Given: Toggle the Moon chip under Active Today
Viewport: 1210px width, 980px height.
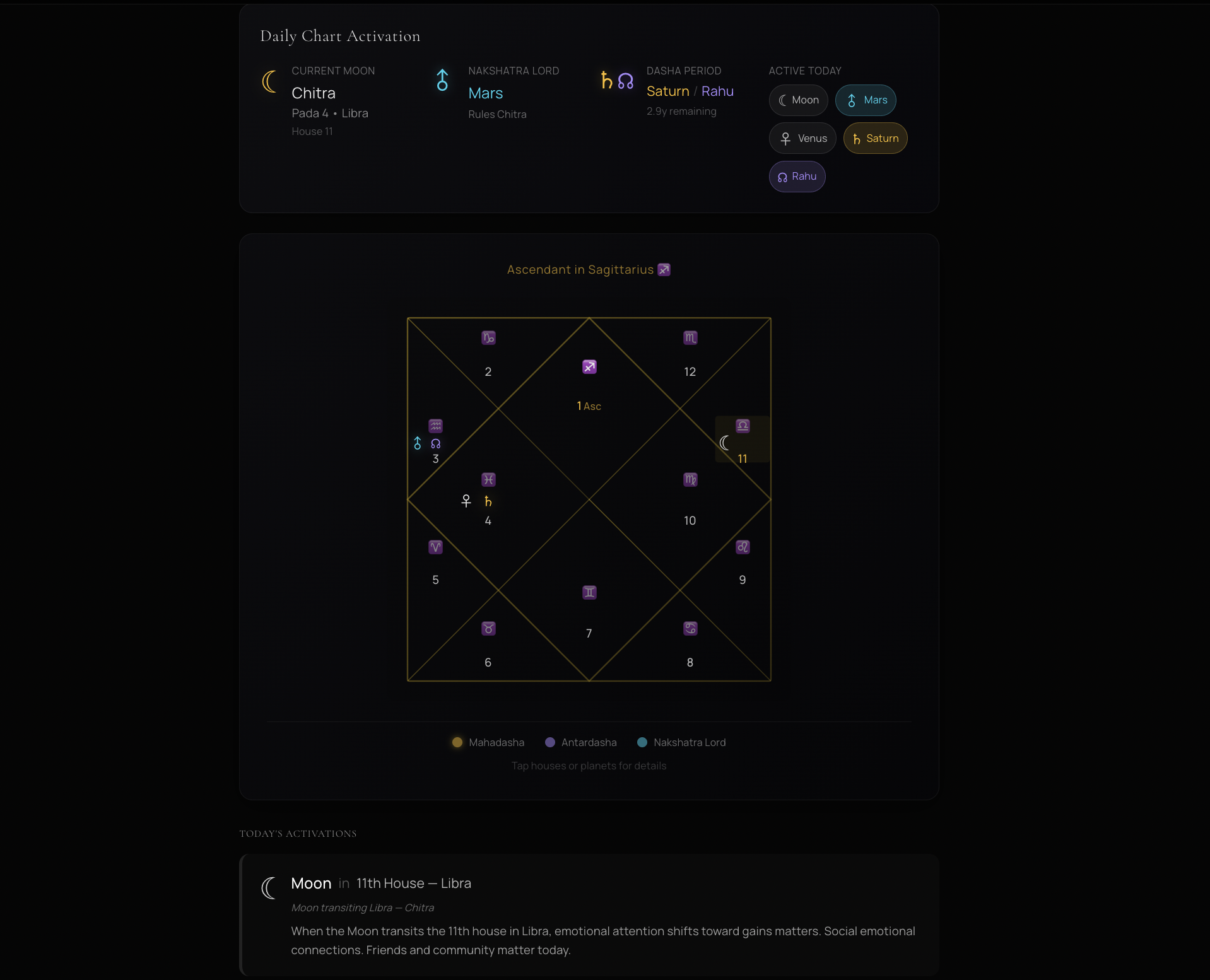Looking at the screenshot, I should 798,100.
